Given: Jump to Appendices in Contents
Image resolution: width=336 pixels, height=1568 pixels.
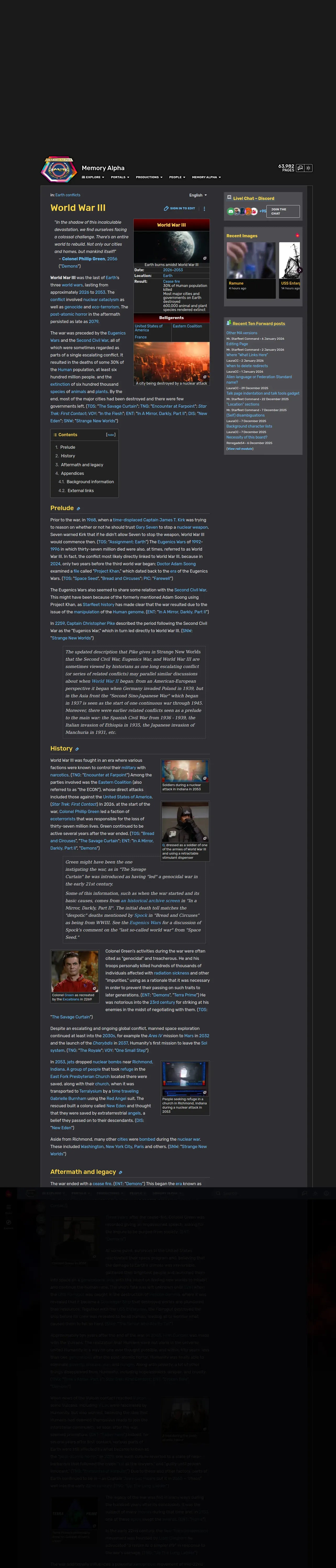Looking at the screenshot, I should (72, 474).
